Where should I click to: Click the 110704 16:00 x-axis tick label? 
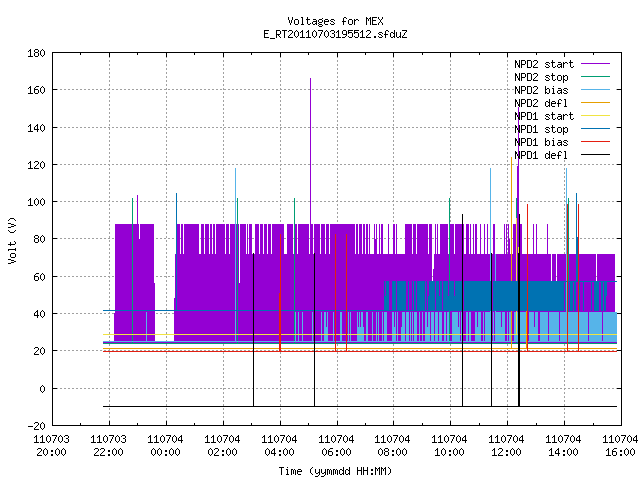coord(620,446)
